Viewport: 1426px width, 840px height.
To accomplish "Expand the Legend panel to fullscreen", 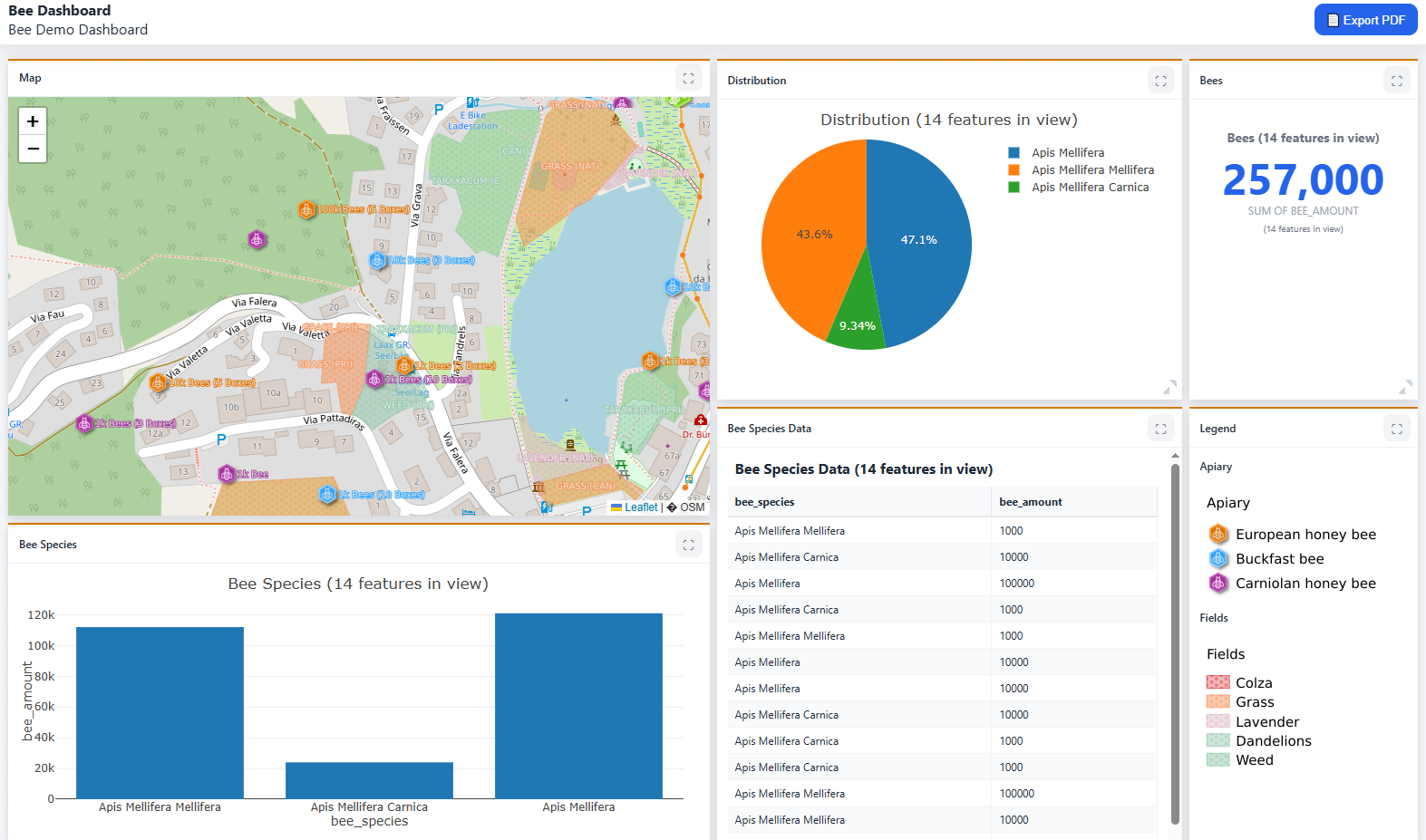I will pos(1397,429).
